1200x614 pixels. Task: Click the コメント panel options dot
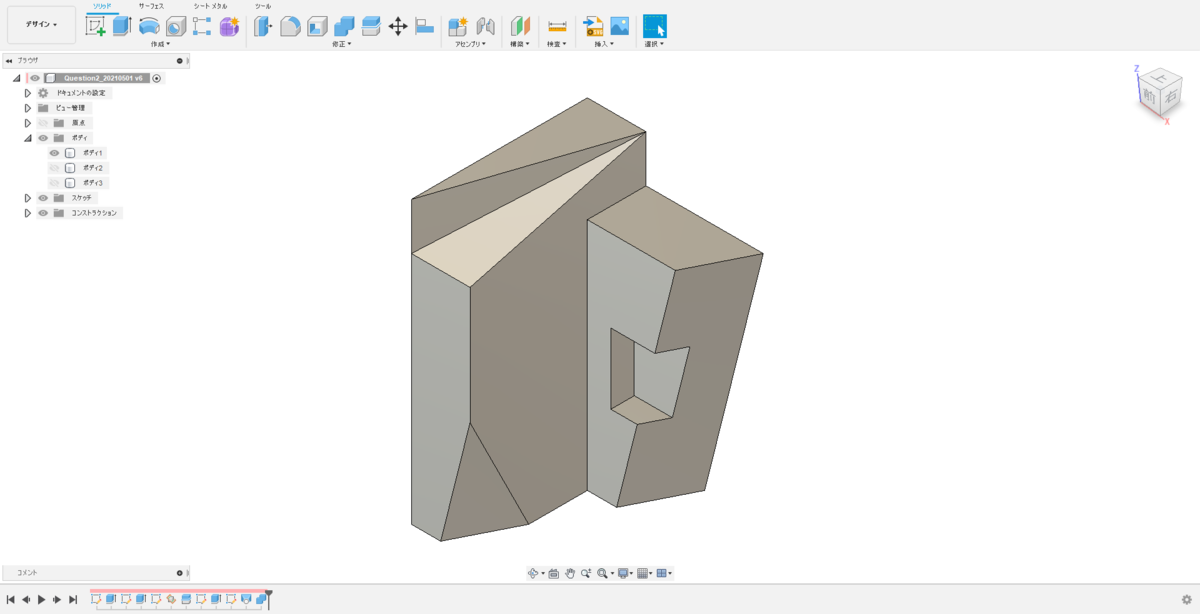[180, 573]
